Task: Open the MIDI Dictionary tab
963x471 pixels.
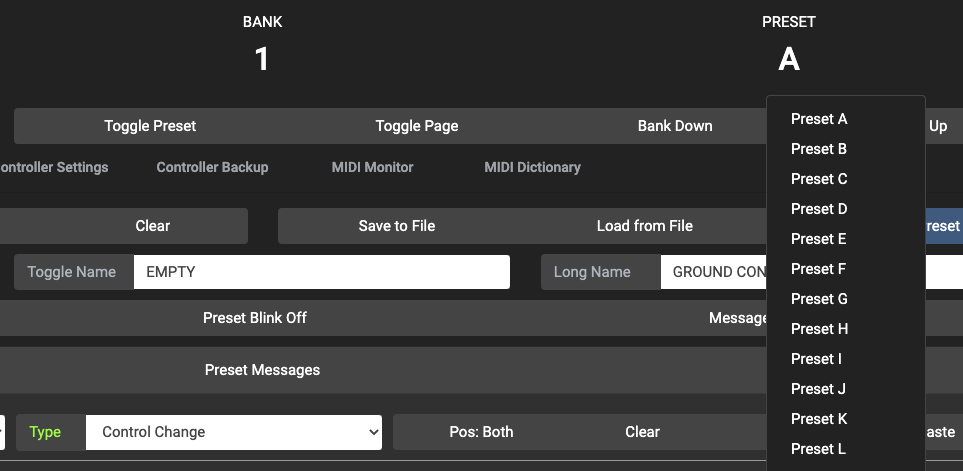Action: pos(532,167)
